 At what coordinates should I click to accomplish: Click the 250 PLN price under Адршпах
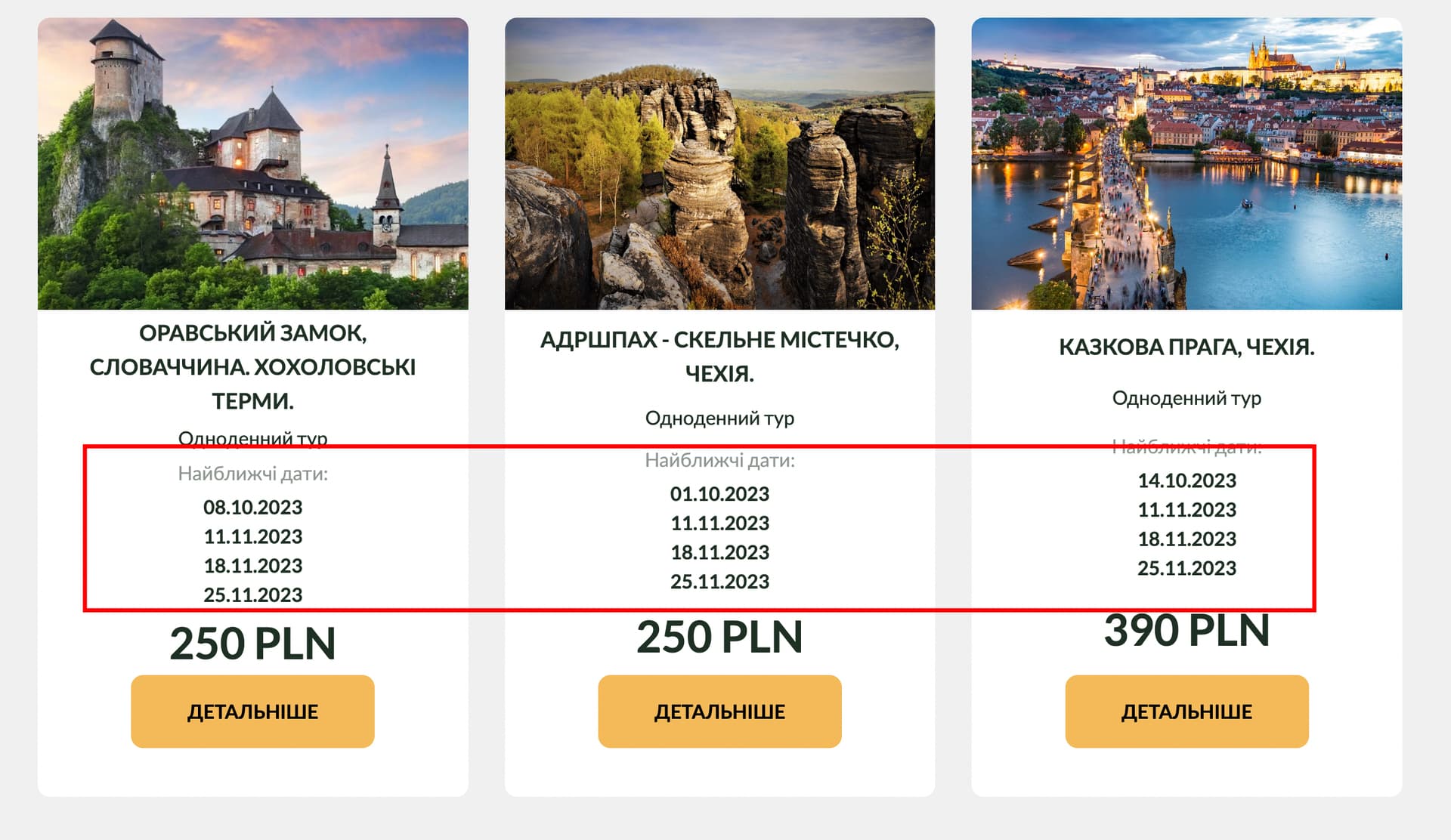point(719,637)
